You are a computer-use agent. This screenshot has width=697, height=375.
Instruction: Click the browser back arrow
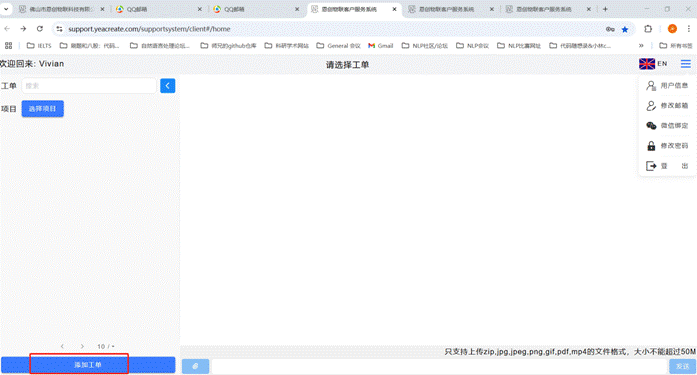tap(7, 29)
